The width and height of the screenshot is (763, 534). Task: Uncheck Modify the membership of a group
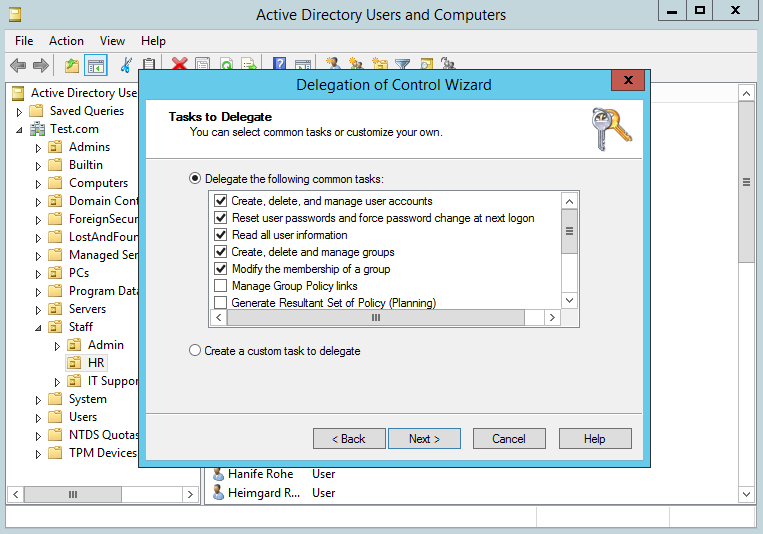click(220, 269)
